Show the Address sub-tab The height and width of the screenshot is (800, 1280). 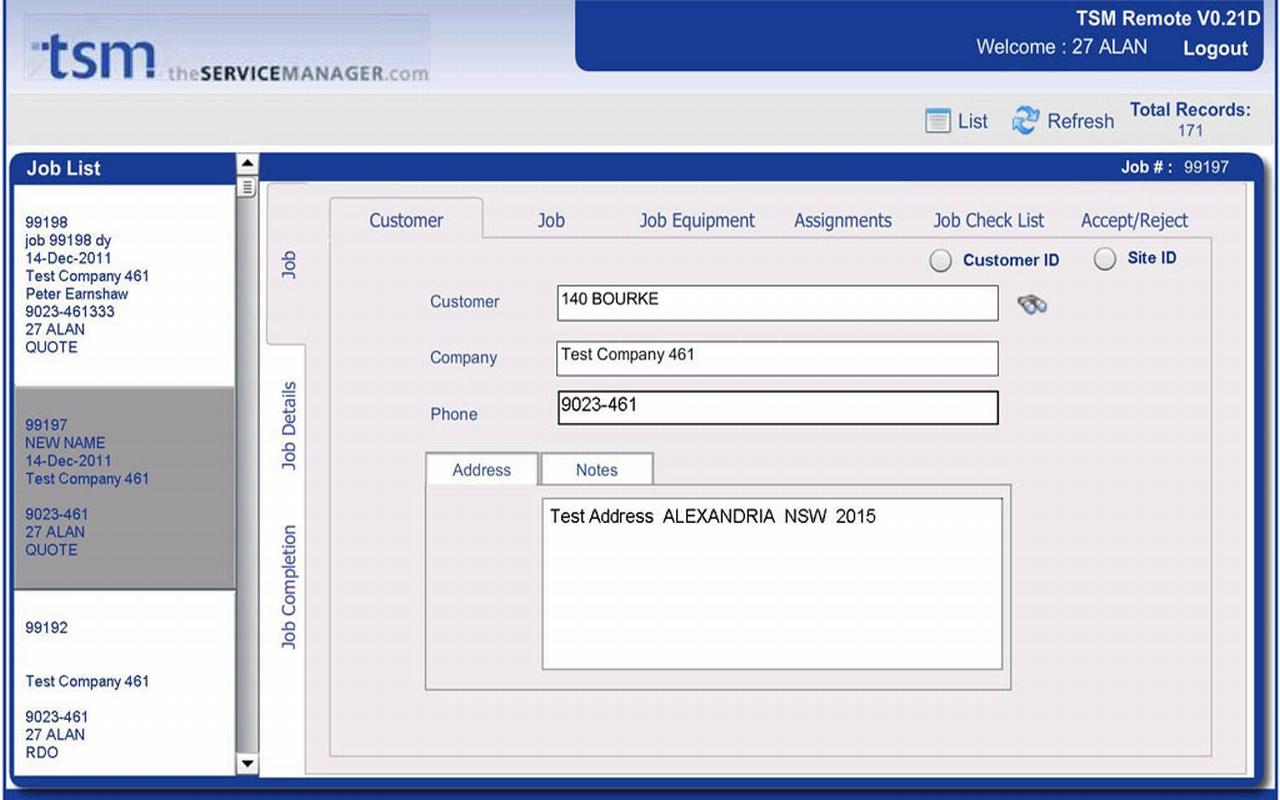click(x=482, y=470)
